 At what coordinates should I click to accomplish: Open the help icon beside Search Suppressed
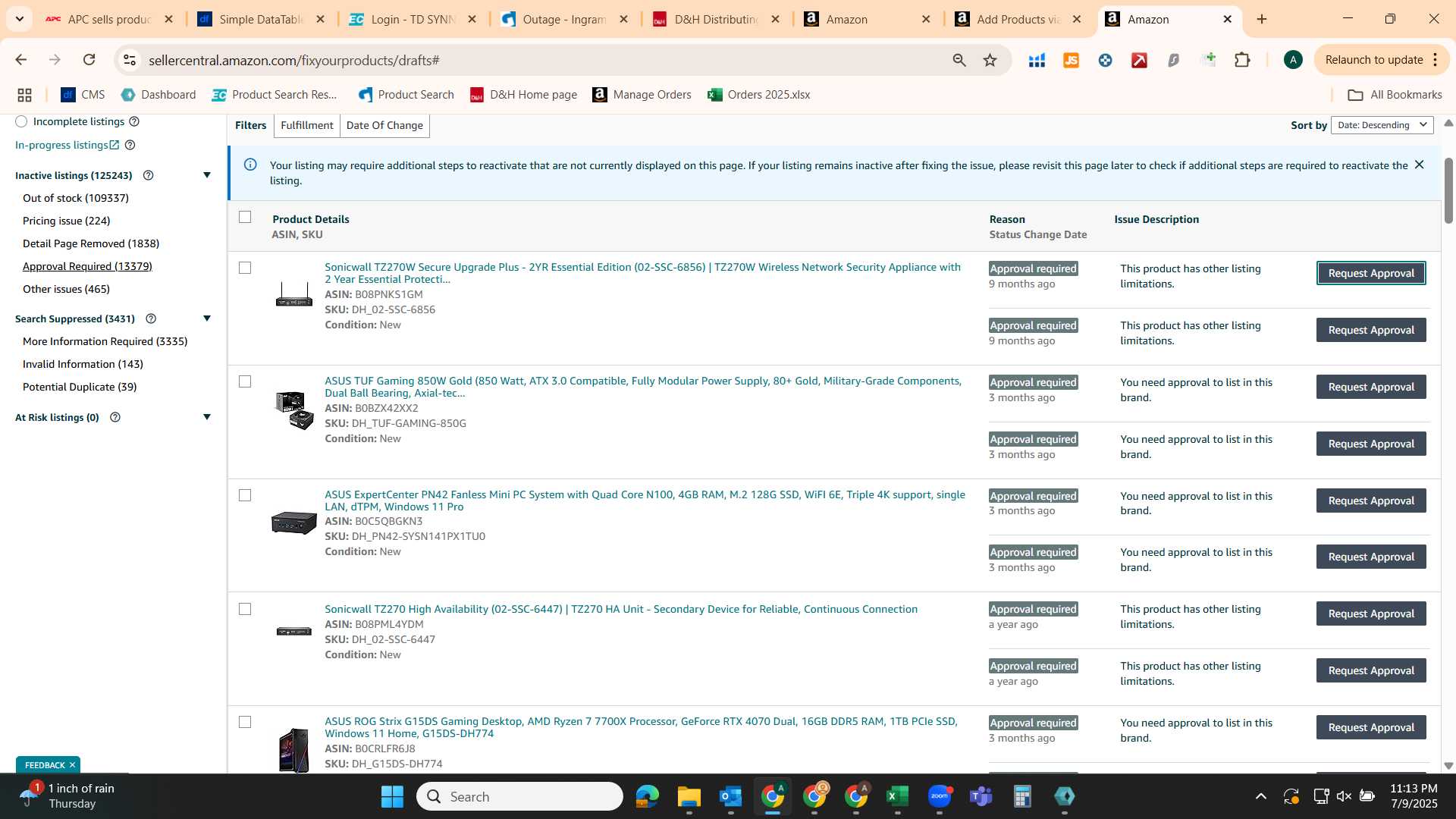[151, 318]
